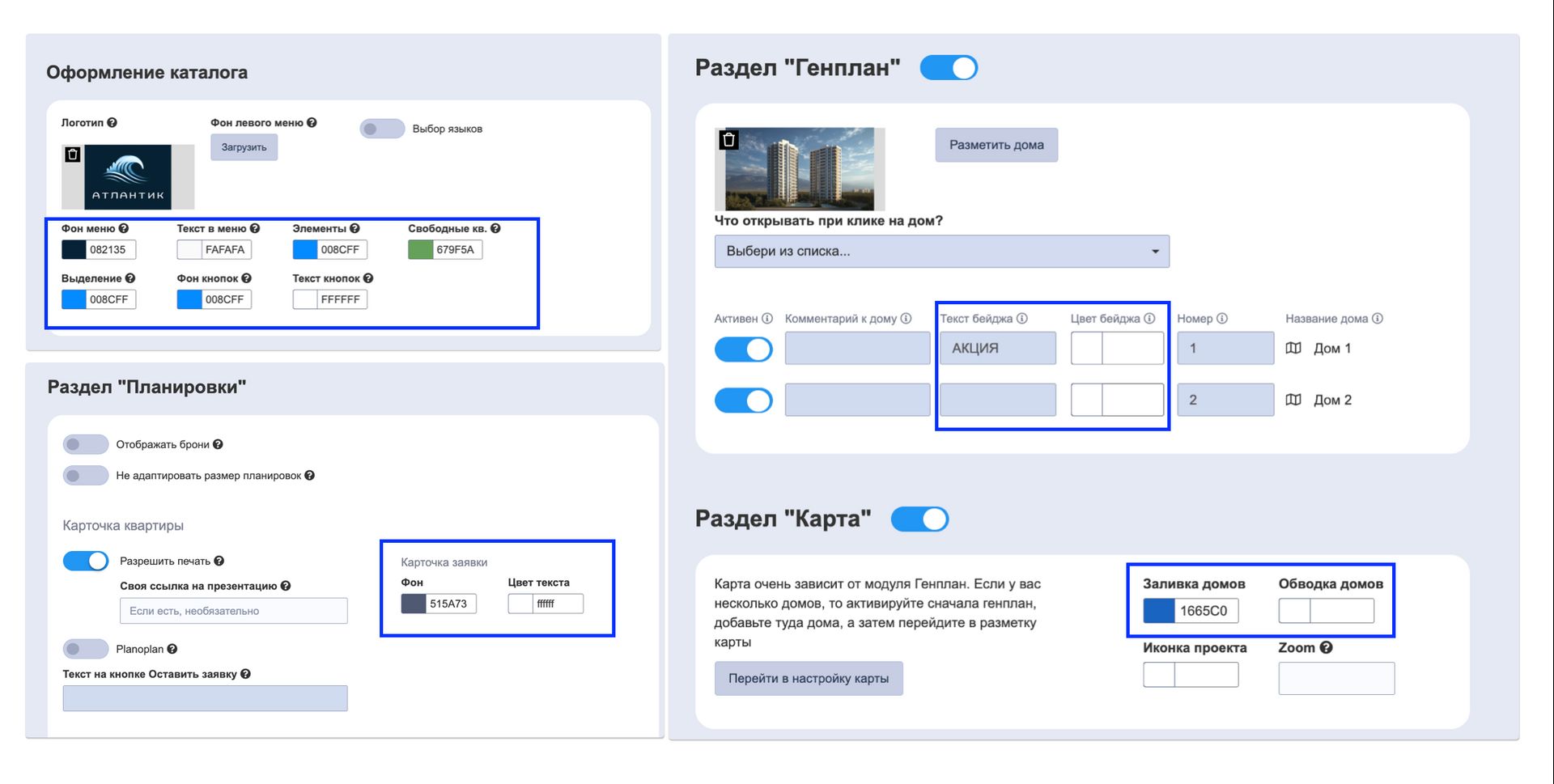Open help icon beside Отображать брони

(218, 444)
